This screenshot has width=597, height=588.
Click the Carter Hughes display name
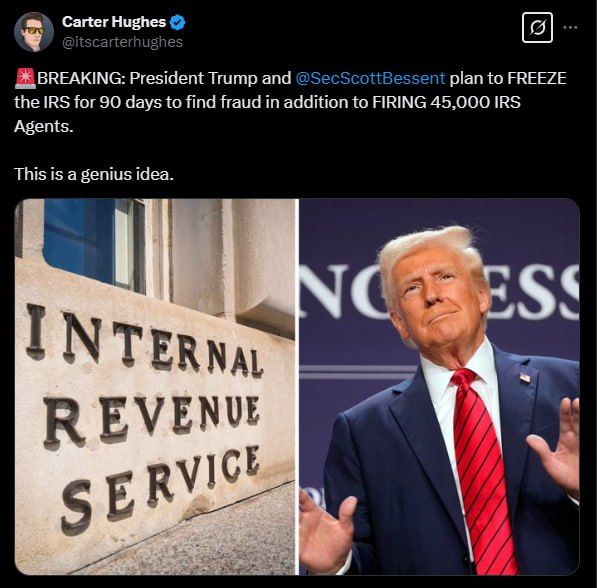coord(114,22)
